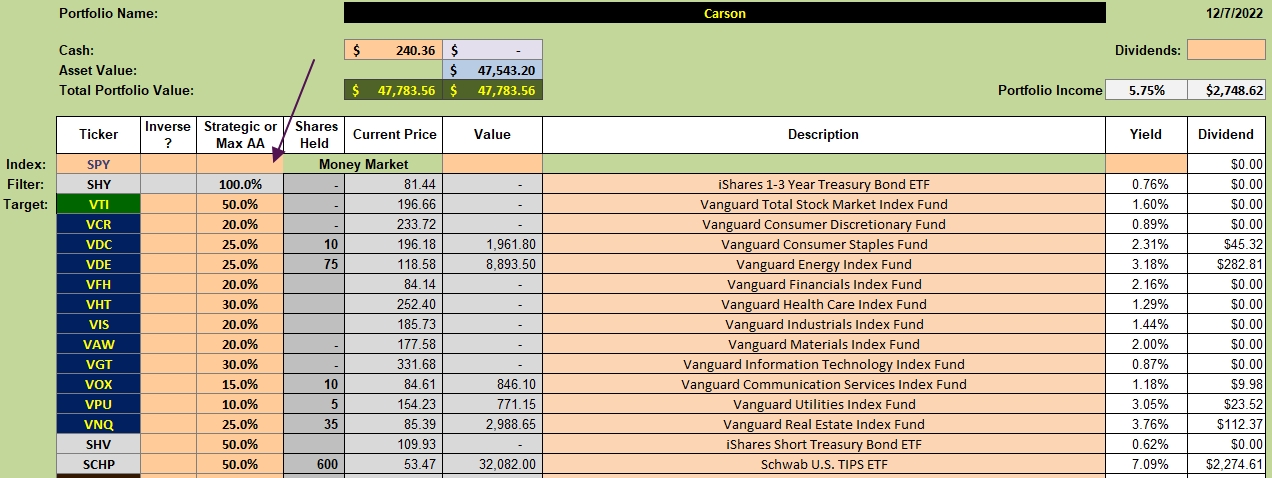
Task: Click the VOX ticker cell
Action: click(x=98, y=384)
